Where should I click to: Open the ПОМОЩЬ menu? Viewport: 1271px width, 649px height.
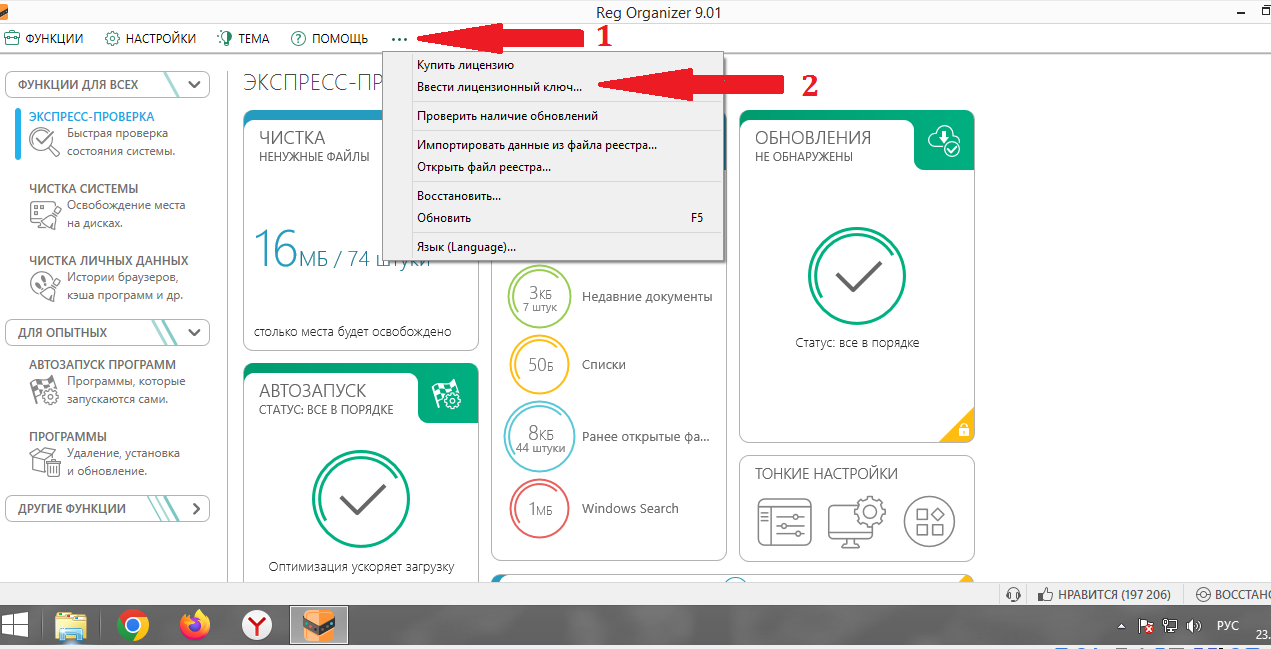(329, 38)
